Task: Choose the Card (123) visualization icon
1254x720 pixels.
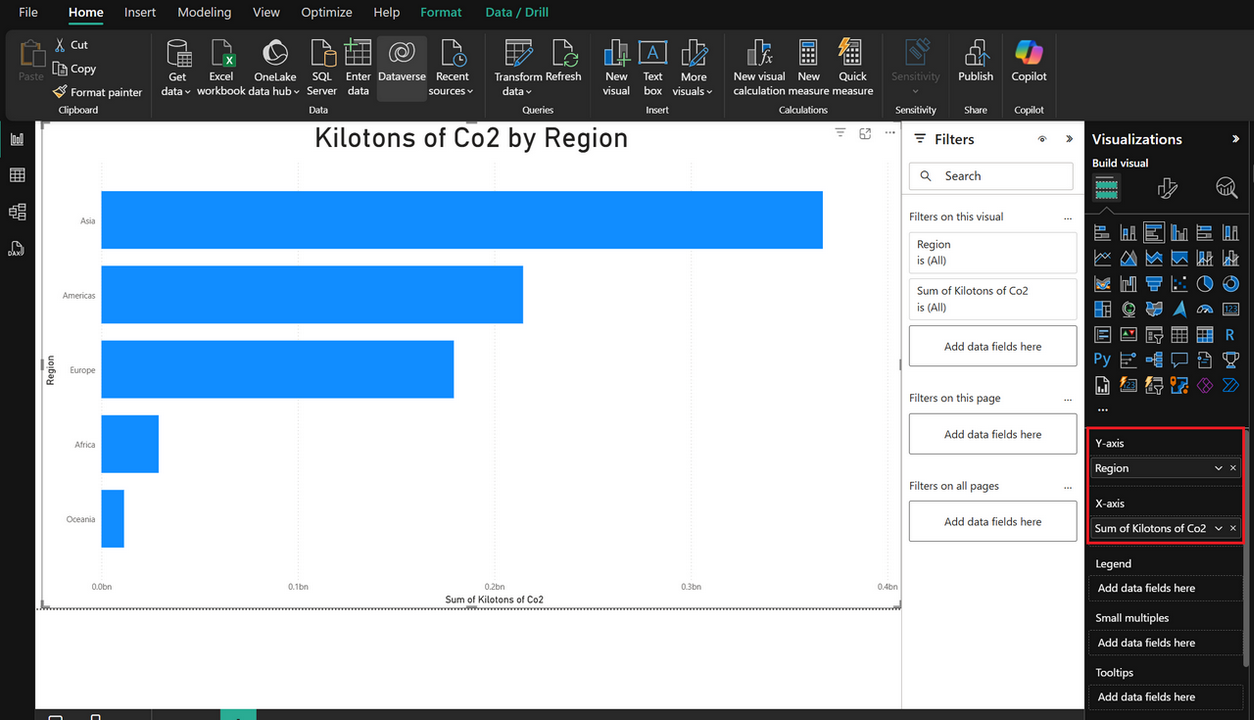Action: point(1231,309)
